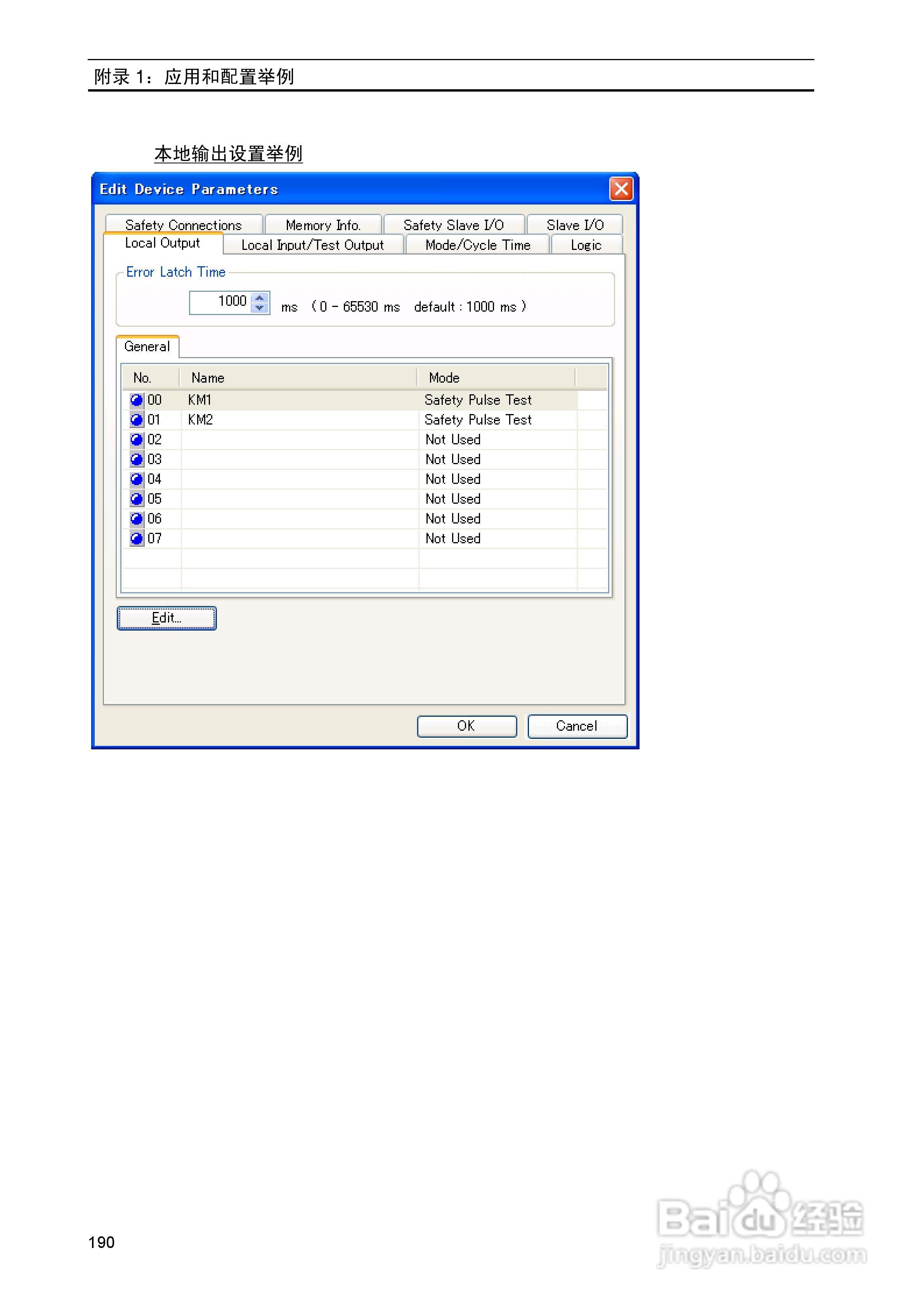Select the Memory Info. tab
This screenshot has width=924, height=1307.
click(323, 225)
